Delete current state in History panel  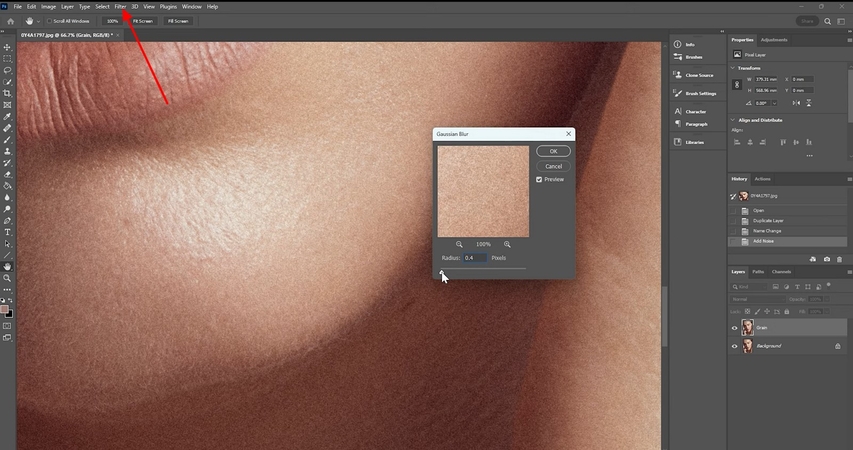[839, 260]
